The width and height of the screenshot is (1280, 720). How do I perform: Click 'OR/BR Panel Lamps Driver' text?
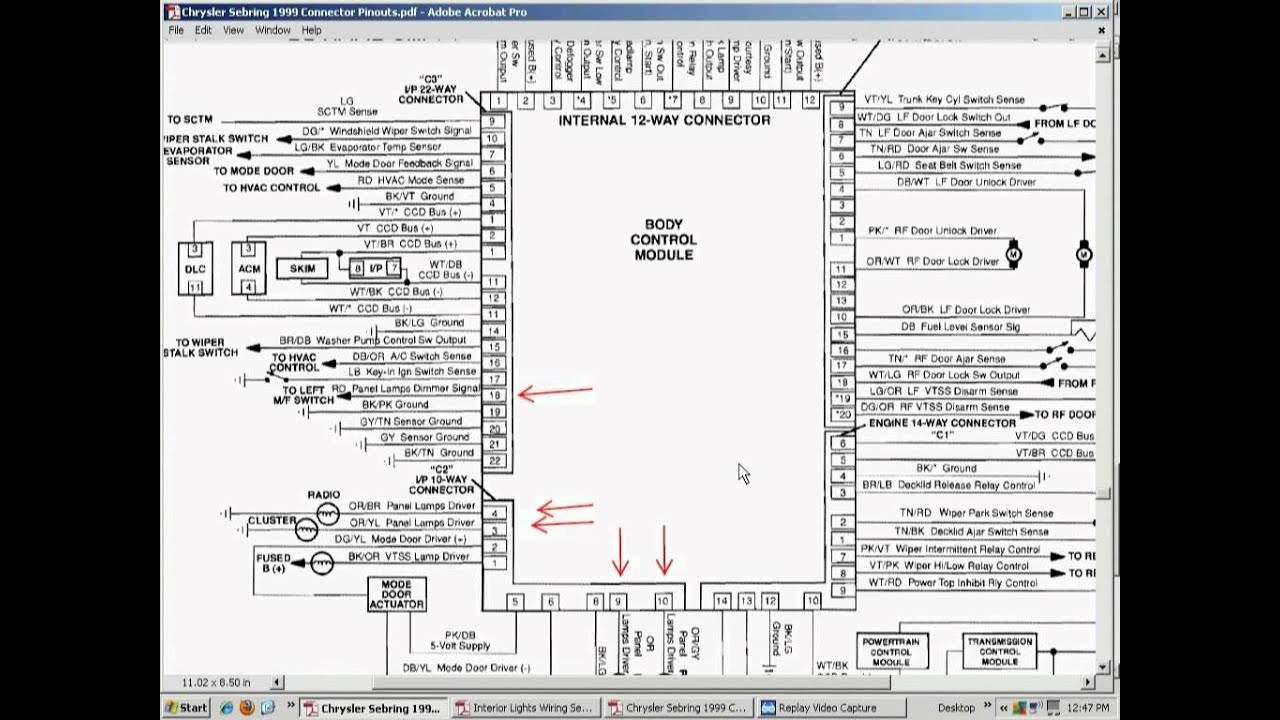coord(411,506)
